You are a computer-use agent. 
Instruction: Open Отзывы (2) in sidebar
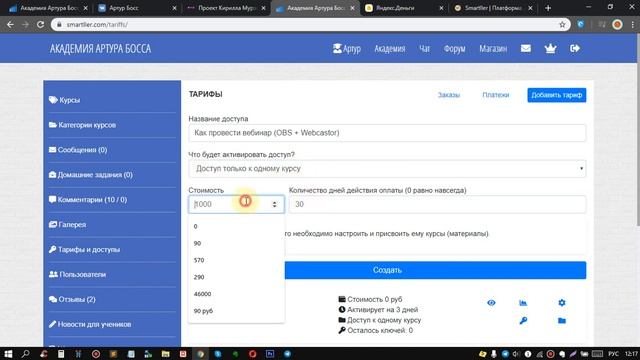tap(72, 299)
